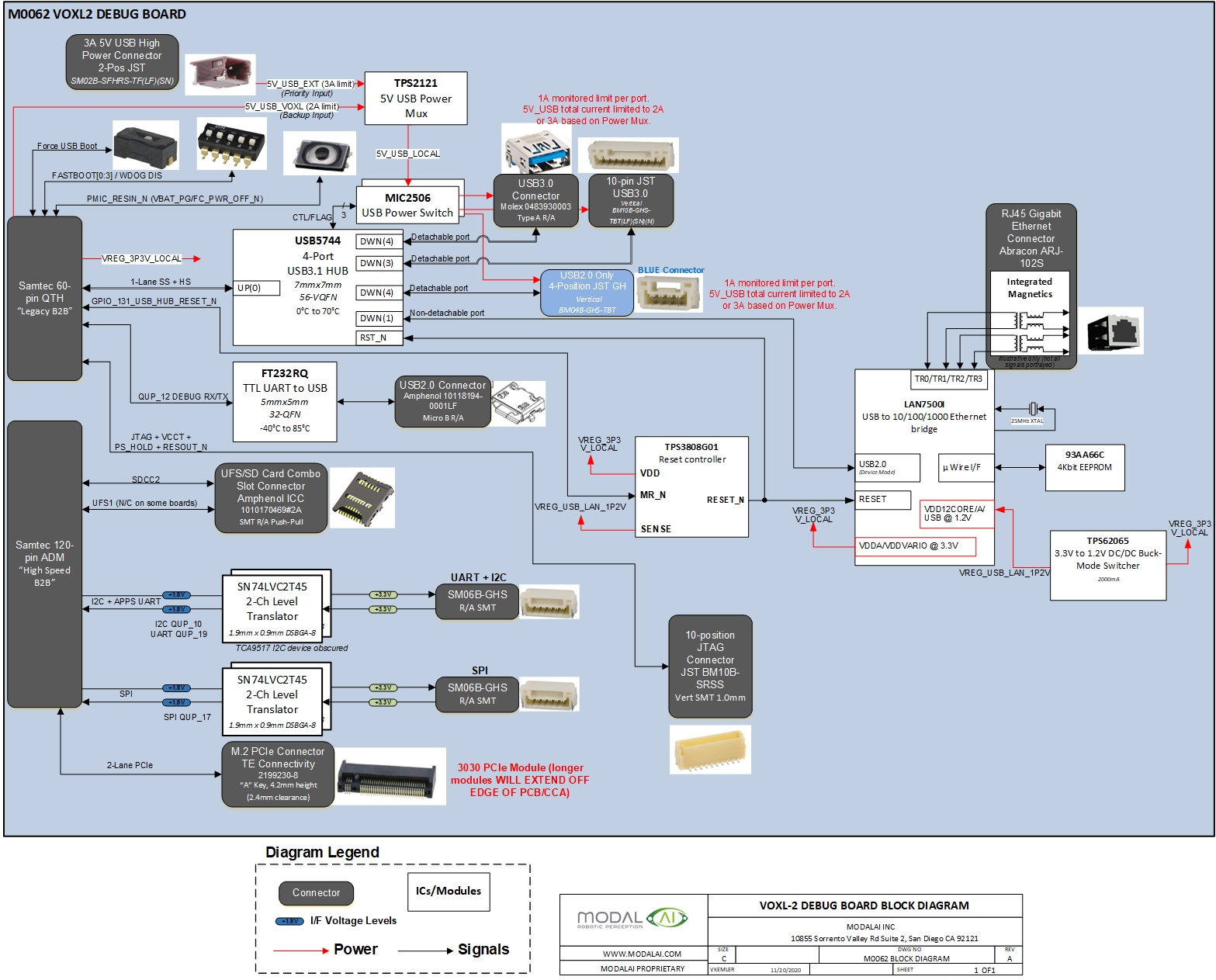Select the TPS2121 5V USB Power Mux block
This screenshot has height=980, width=1216.
tap(416, 98)
